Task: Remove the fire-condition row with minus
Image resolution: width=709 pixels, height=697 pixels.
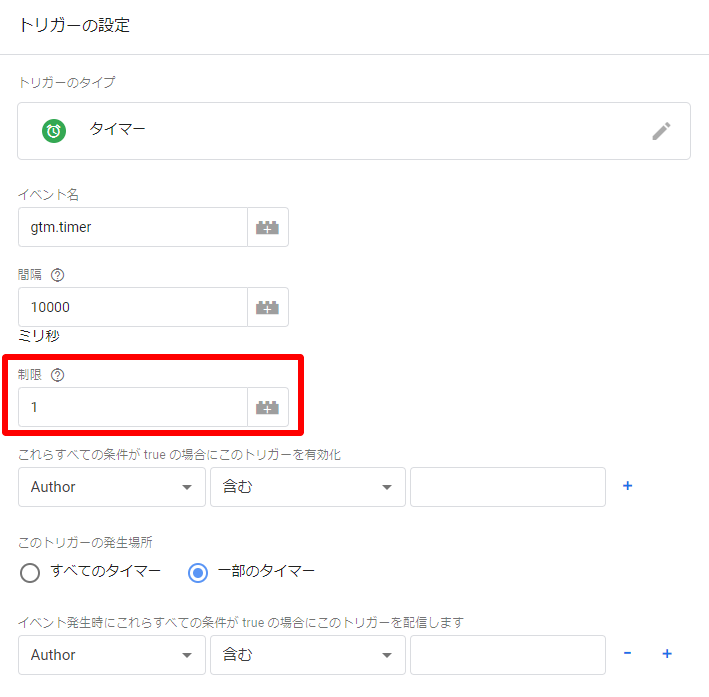Action: pos(627,653)
